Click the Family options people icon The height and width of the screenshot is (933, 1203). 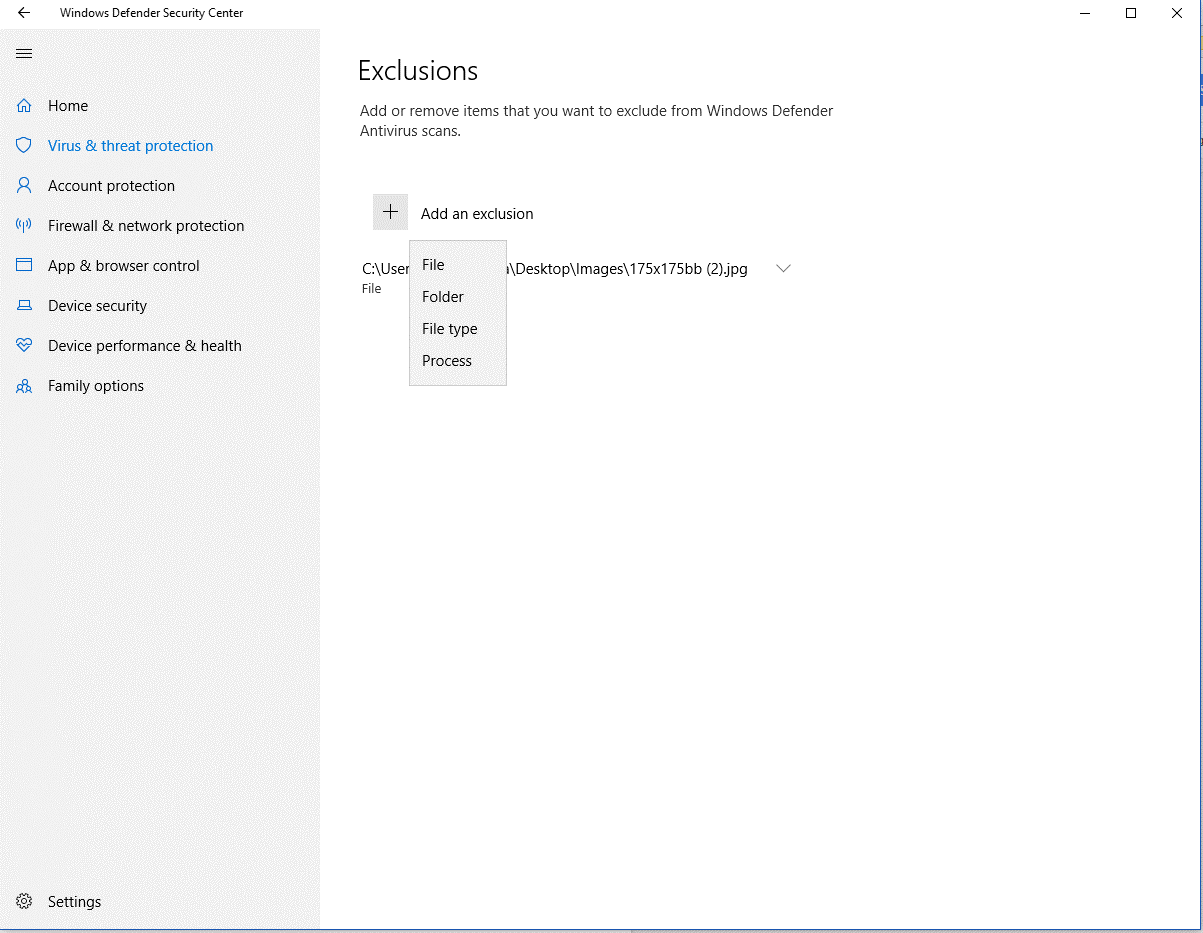pyautogui.click(x=24, y=386)
